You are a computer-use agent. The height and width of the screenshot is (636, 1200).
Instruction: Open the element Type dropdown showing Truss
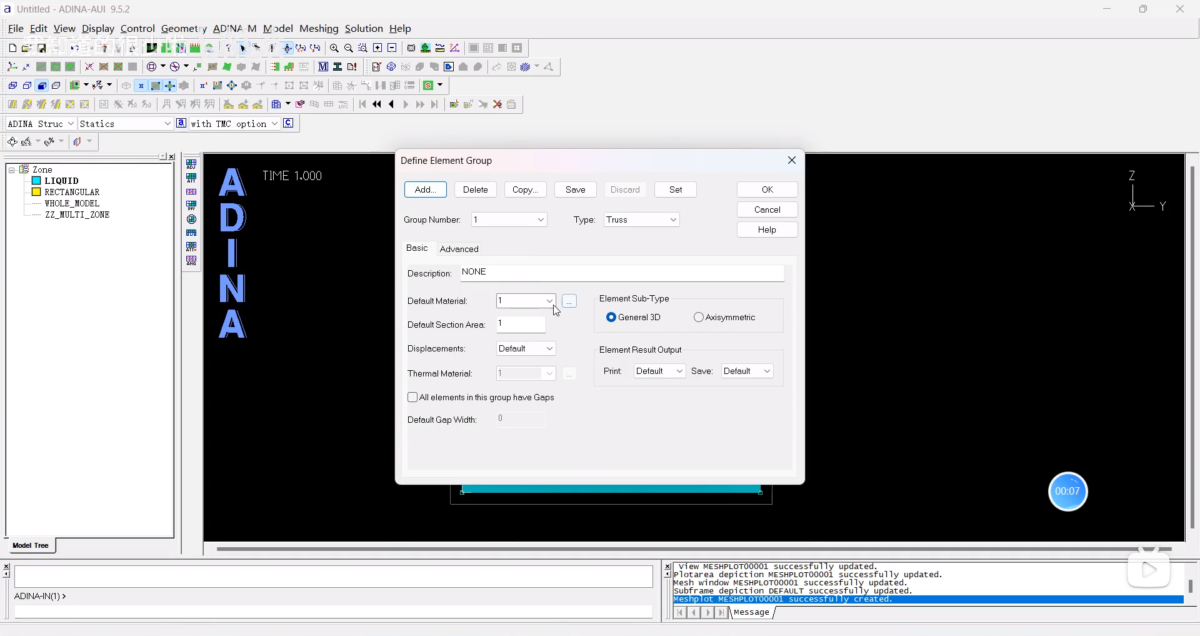point(672,219)
